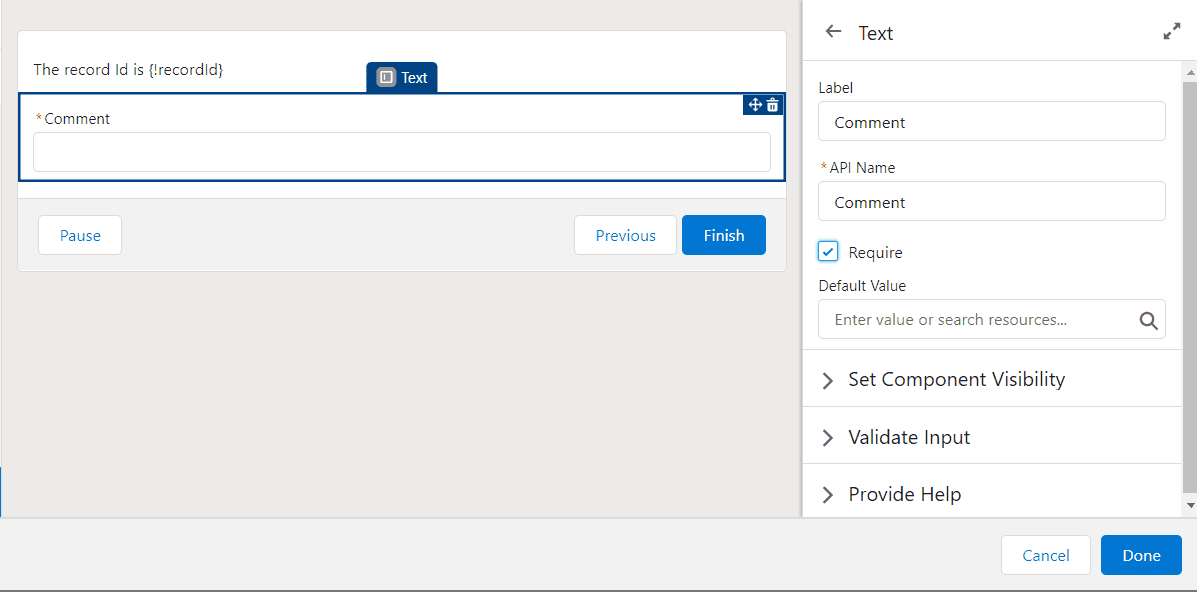Image resolution: width=1197 pixels, height=592 pixels.
Task: Uncheck the Require checkbox
Action: point(828,251)
